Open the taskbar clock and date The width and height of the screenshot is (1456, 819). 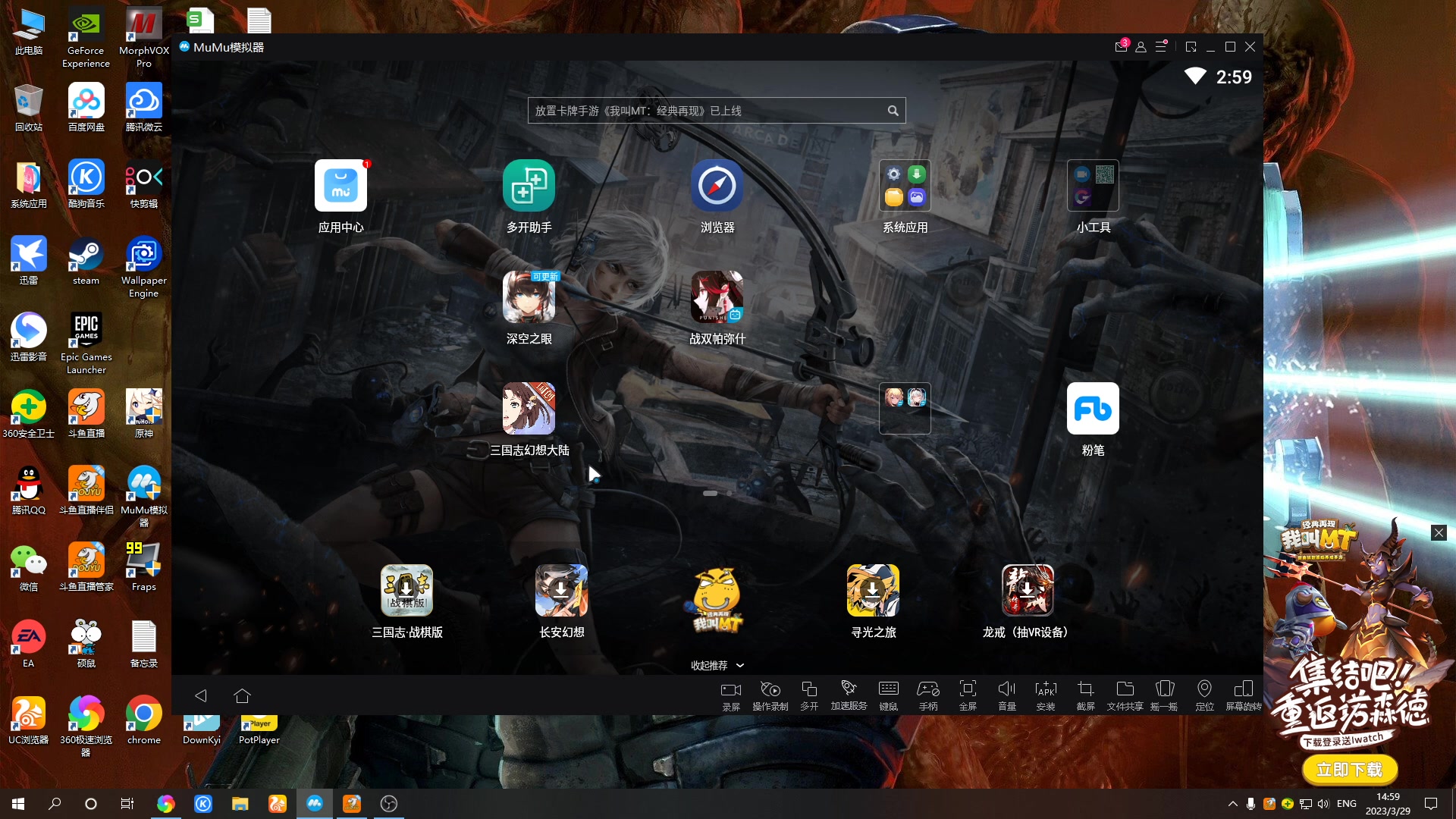pyautogui.click(x=1388, y=804)
